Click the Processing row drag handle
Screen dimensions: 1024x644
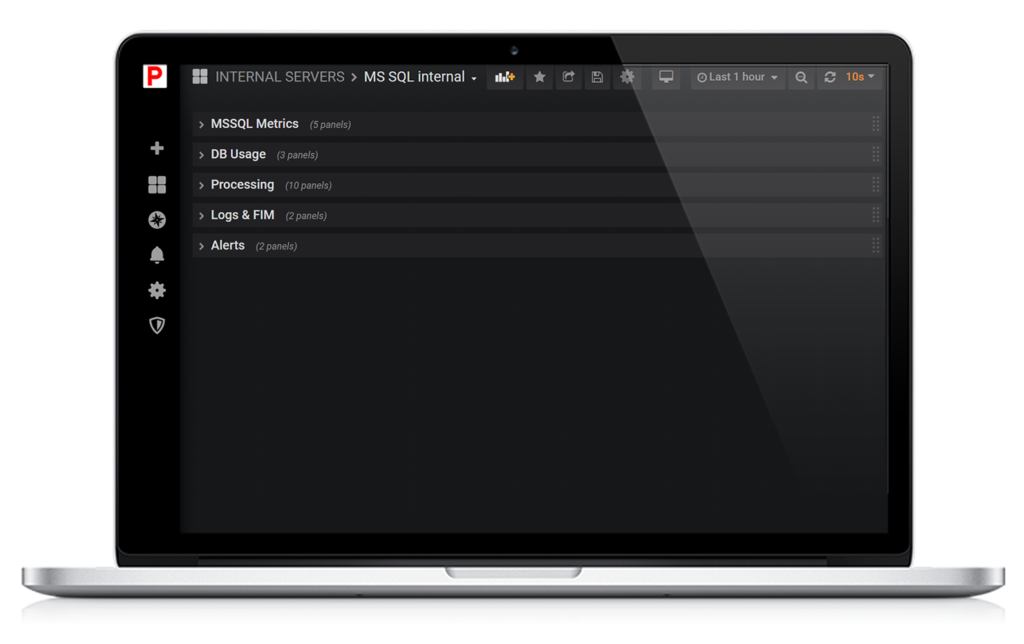tap(875, 185)
